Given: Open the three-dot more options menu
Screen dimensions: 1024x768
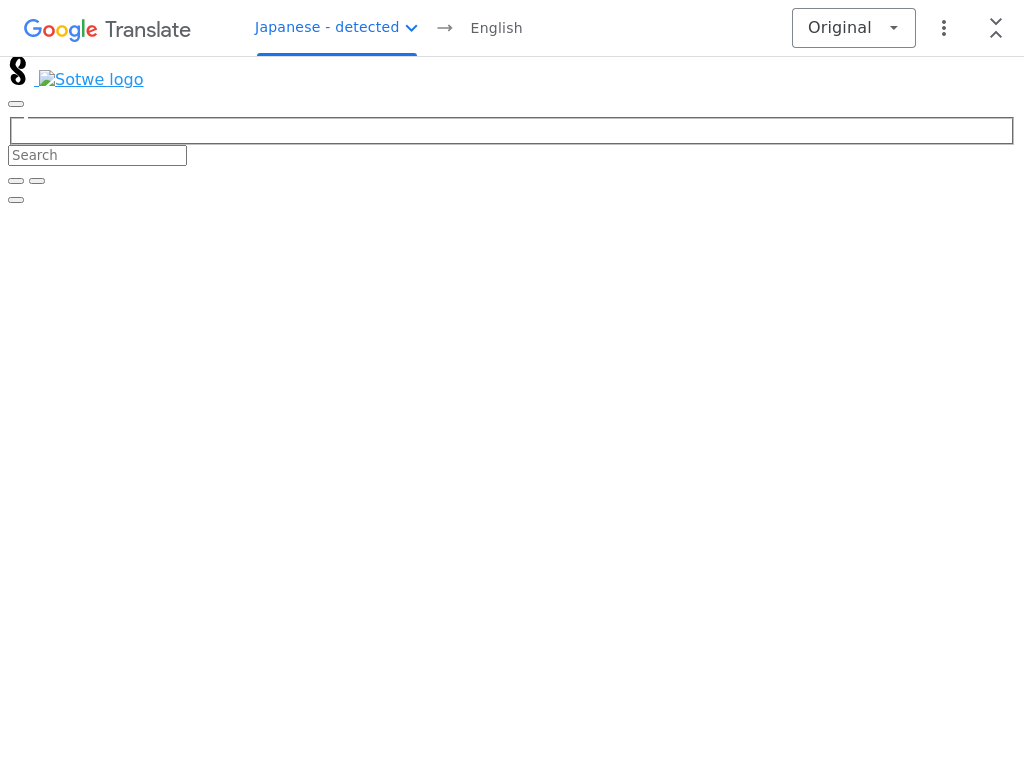Looking at the screenshot, I should pyautogui.click(x=943, y=28).
